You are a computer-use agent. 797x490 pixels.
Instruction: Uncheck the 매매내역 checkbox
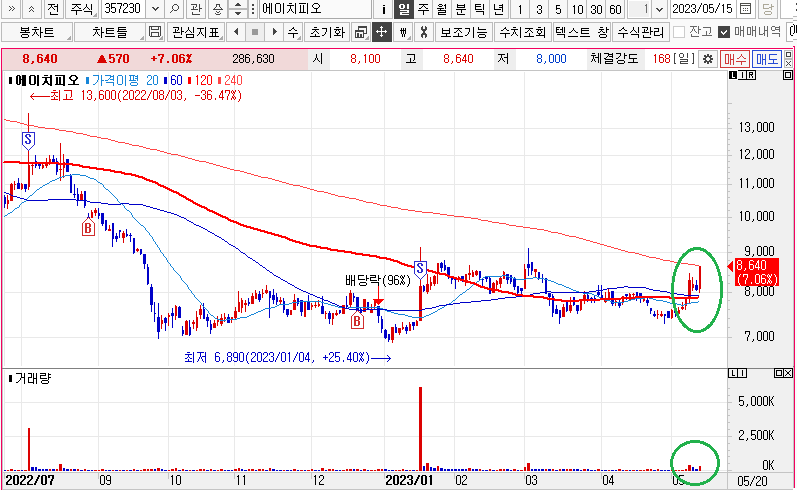(724, 33)
